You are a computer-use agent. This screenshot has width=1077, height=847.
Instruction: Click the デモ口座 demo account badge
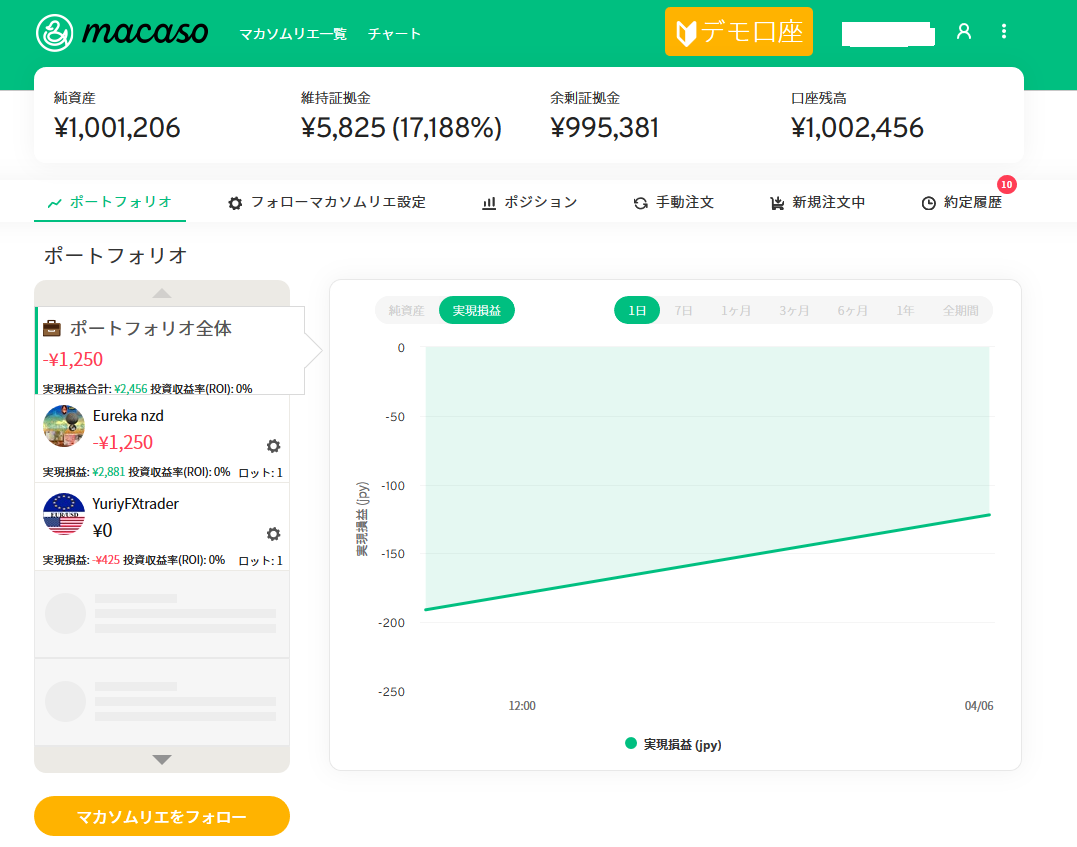click(x=738, y=32)
